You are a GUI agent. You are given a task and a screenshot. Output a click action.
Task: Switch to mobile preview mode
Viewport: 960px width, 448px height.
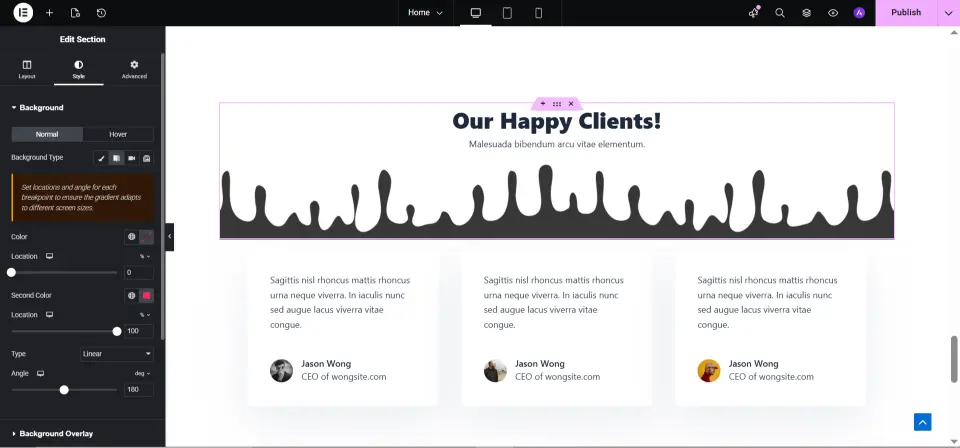tap(538, 13)
